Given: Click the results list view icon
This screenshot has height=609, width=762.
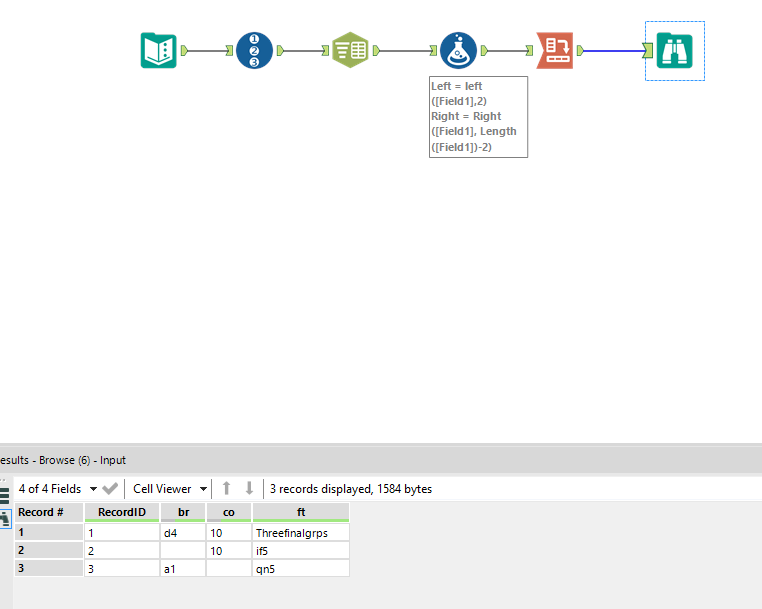Looking at the screenshot, I should coord(4,496).
